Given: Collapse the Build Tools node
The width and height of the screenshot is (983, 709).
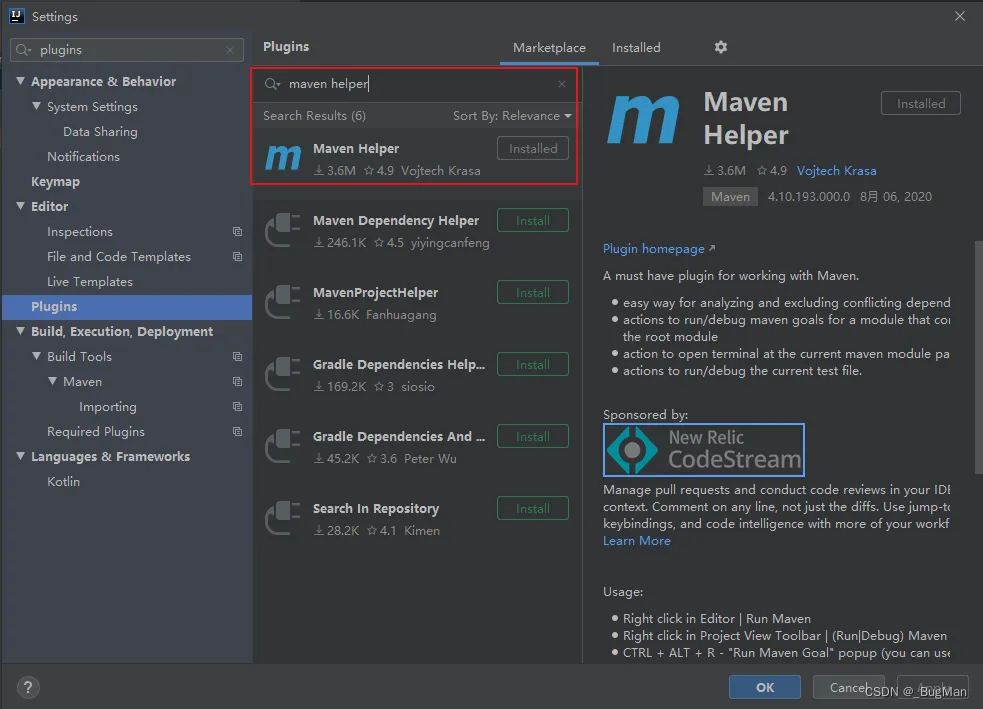Looking at the screenshot, I should pyautogui.click(x=36, y=356).
